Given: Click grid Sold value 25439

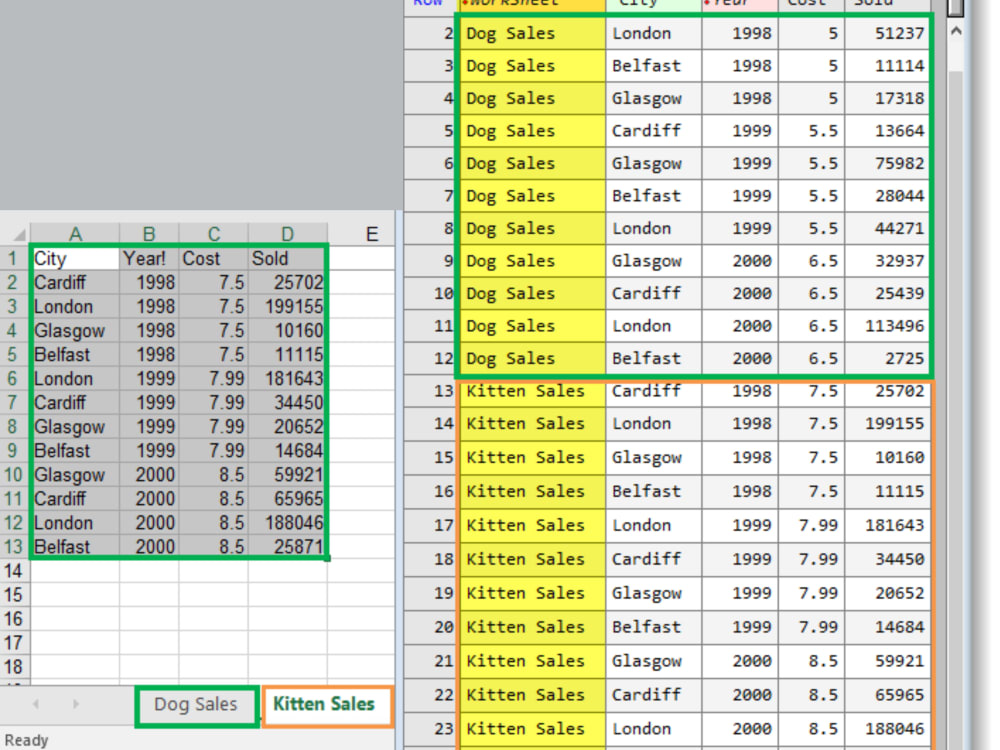Looking at the screenshot, I should coord(886,293).
